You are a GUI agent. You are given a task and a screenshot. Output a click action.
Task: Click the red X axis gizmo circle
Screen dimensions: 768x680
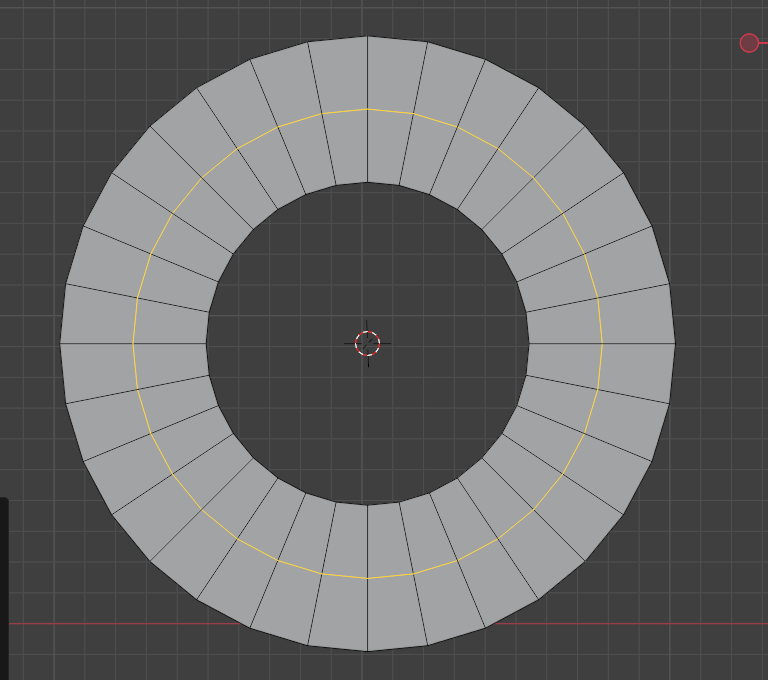coord(749,43)
